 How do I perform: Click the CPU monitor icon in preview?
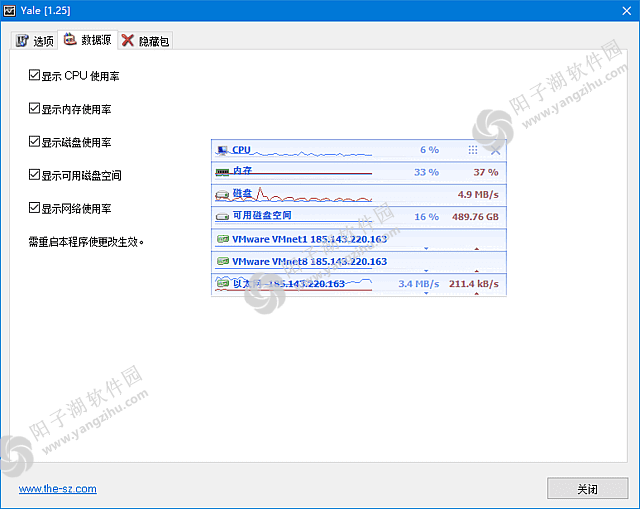tap(222, 151)
